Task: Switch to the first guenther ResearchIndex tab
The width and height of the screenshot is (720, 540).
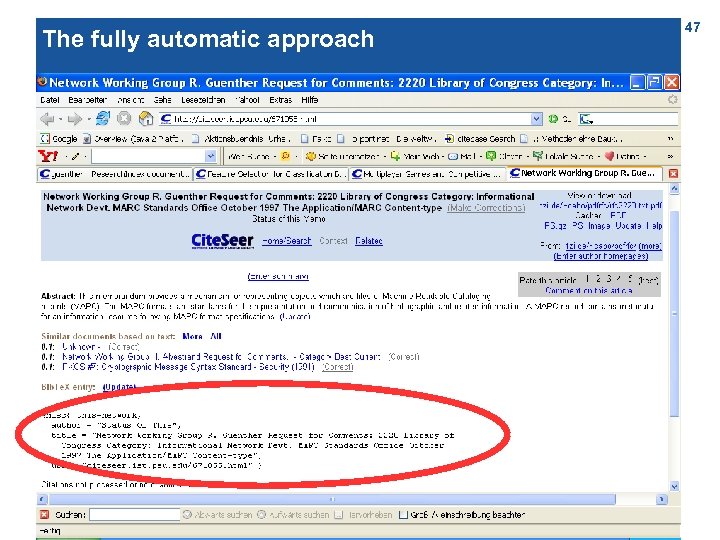Action: pyautogui.click(x=115, y=174)
